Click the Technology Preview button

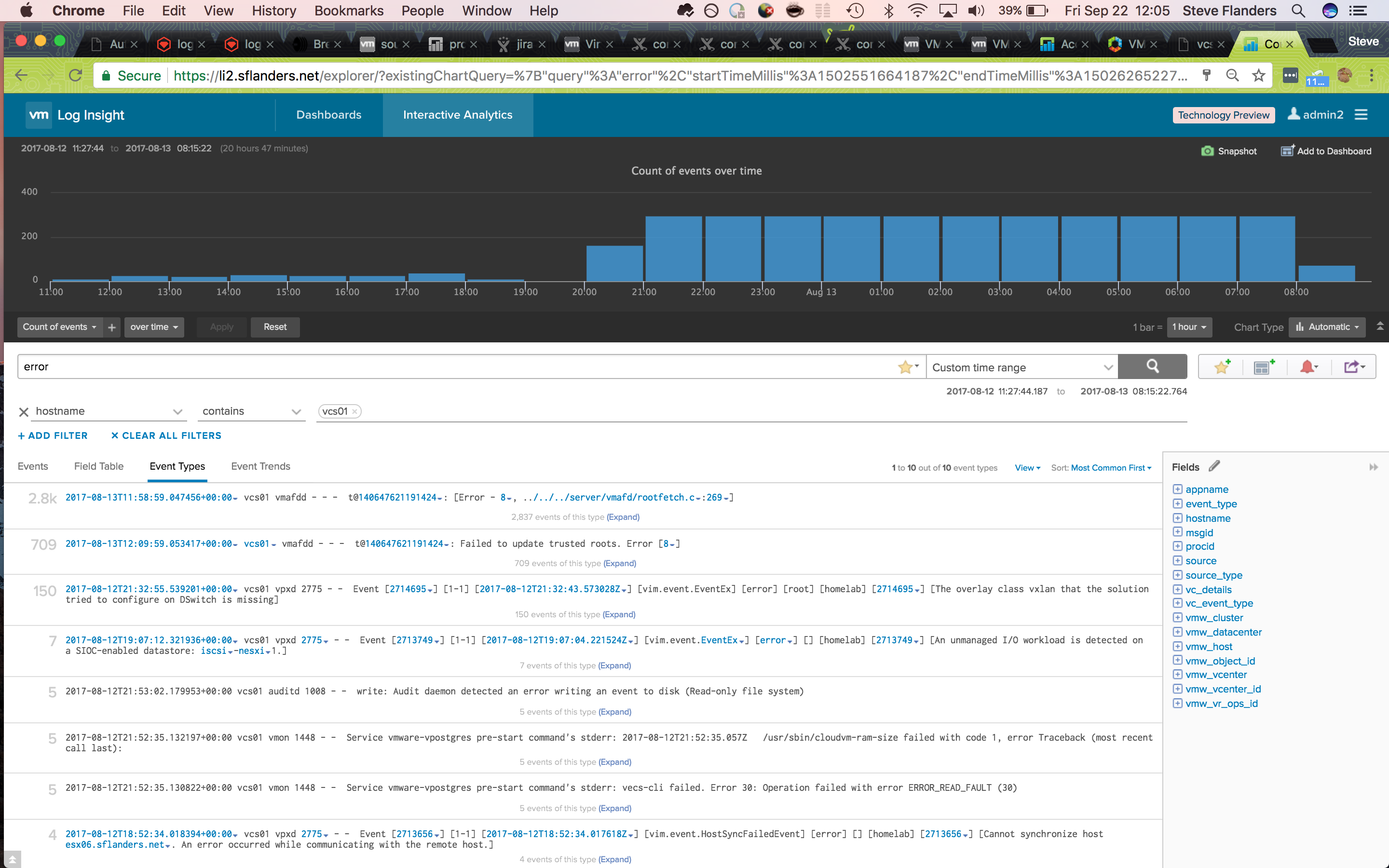tap(1224, 115)
